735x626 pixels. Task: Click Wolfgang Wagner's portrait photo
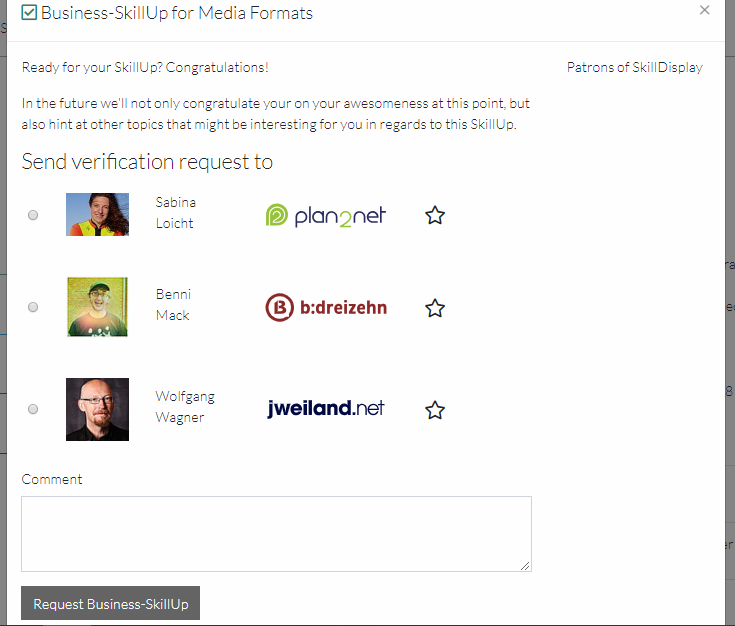[97, 409]
